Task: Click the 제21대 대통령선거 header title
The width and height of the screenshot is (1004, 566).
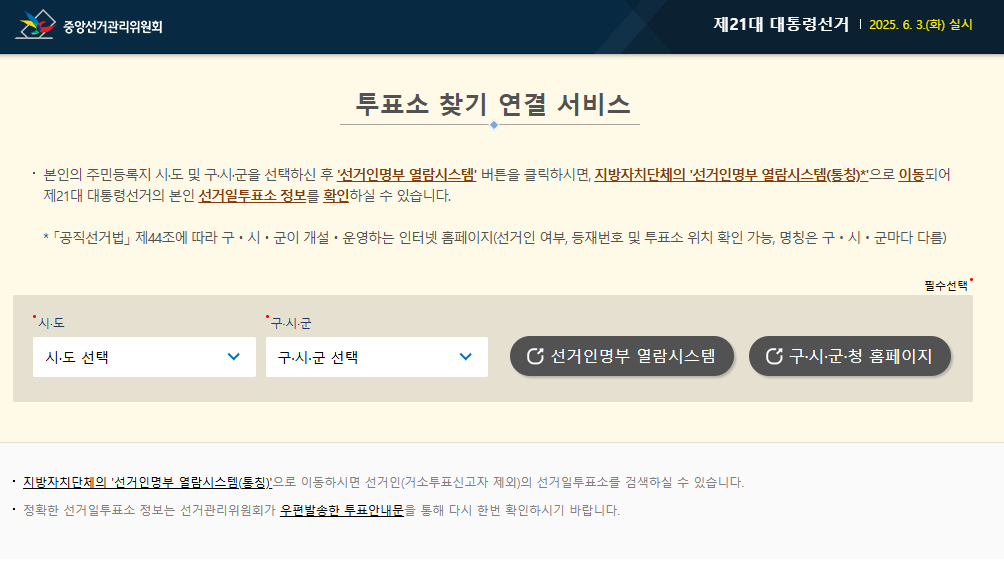Action: tap(781, 24)
